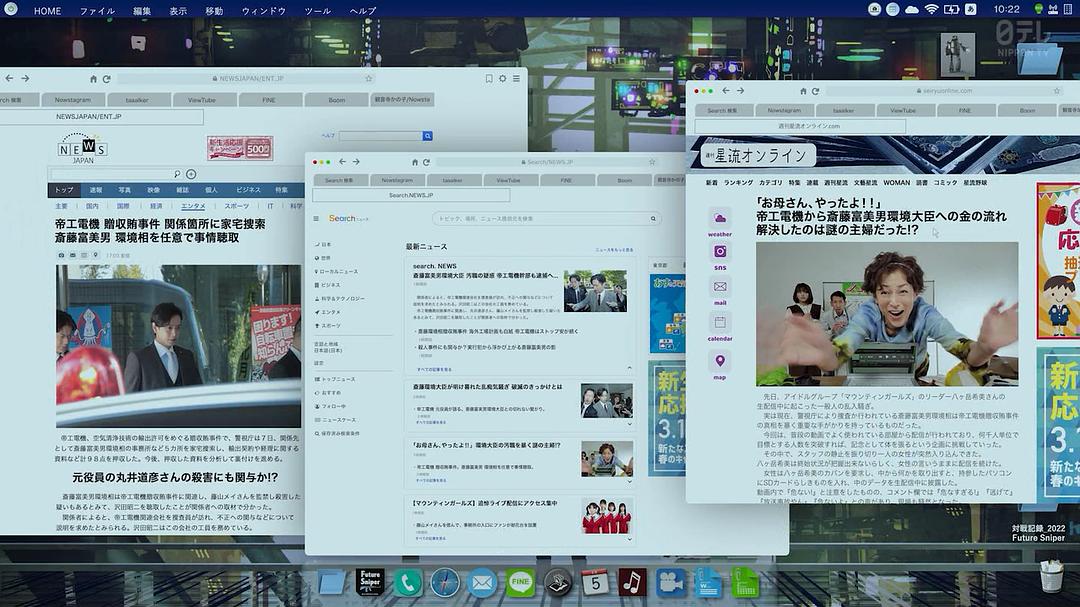Reload the Search NEWS window page
Viewport: 1080px width, 607px height.
(426, 162)
